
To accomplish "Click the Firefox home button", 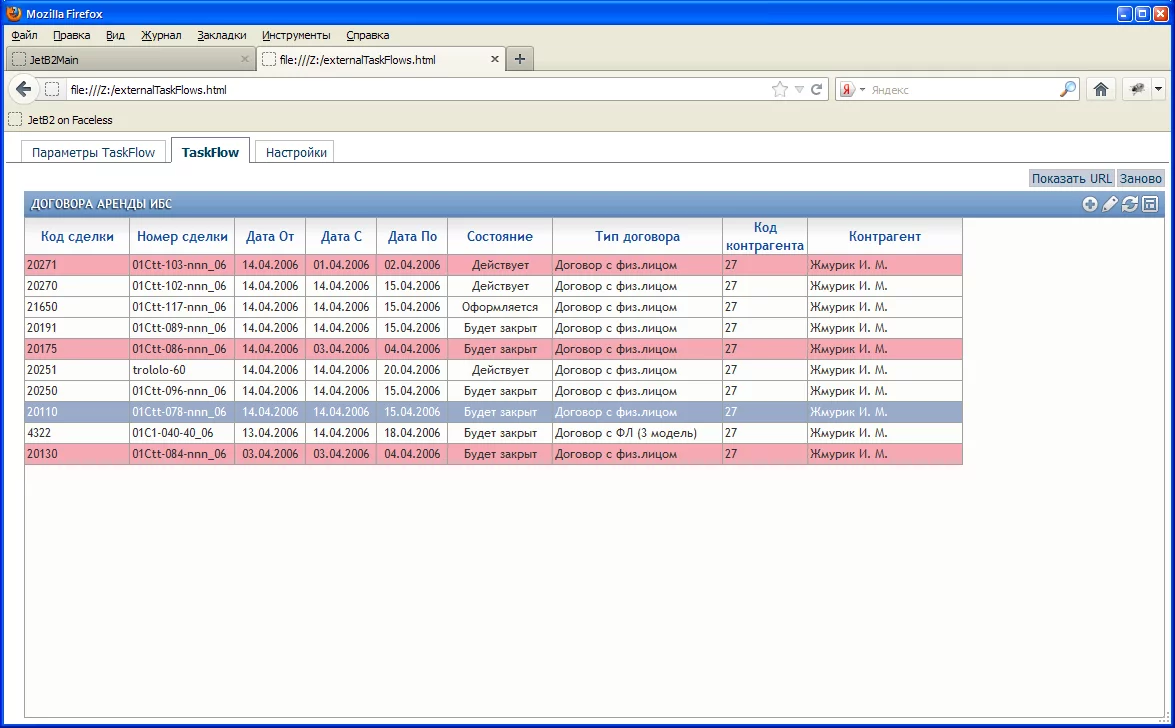I will point(1101,89).
